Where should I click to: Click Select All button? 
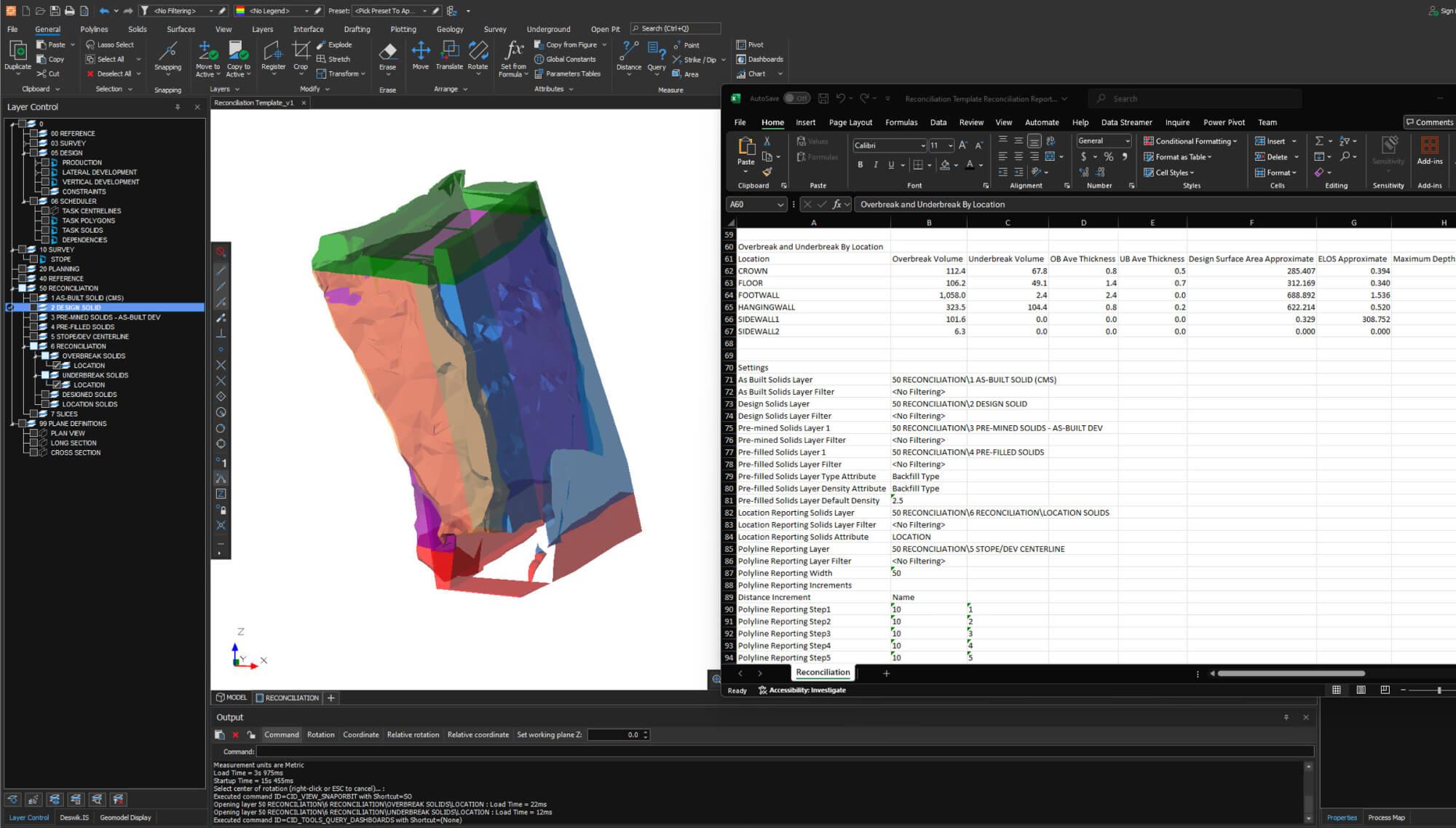click(x=106, y=59)
